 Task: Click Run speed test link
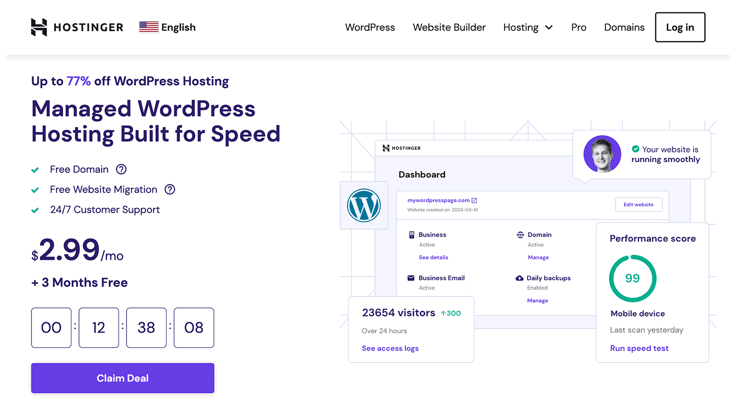639,348
